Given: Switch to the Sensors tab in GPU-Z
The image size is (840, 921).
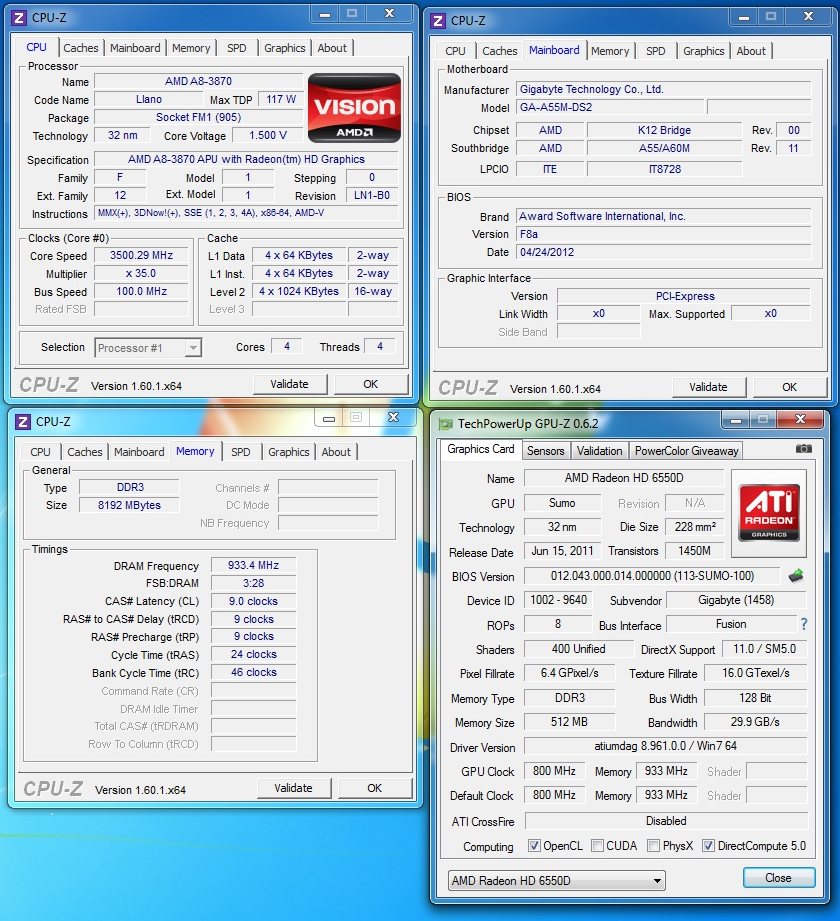Looking at the screenshot, I should pos(546,451).
